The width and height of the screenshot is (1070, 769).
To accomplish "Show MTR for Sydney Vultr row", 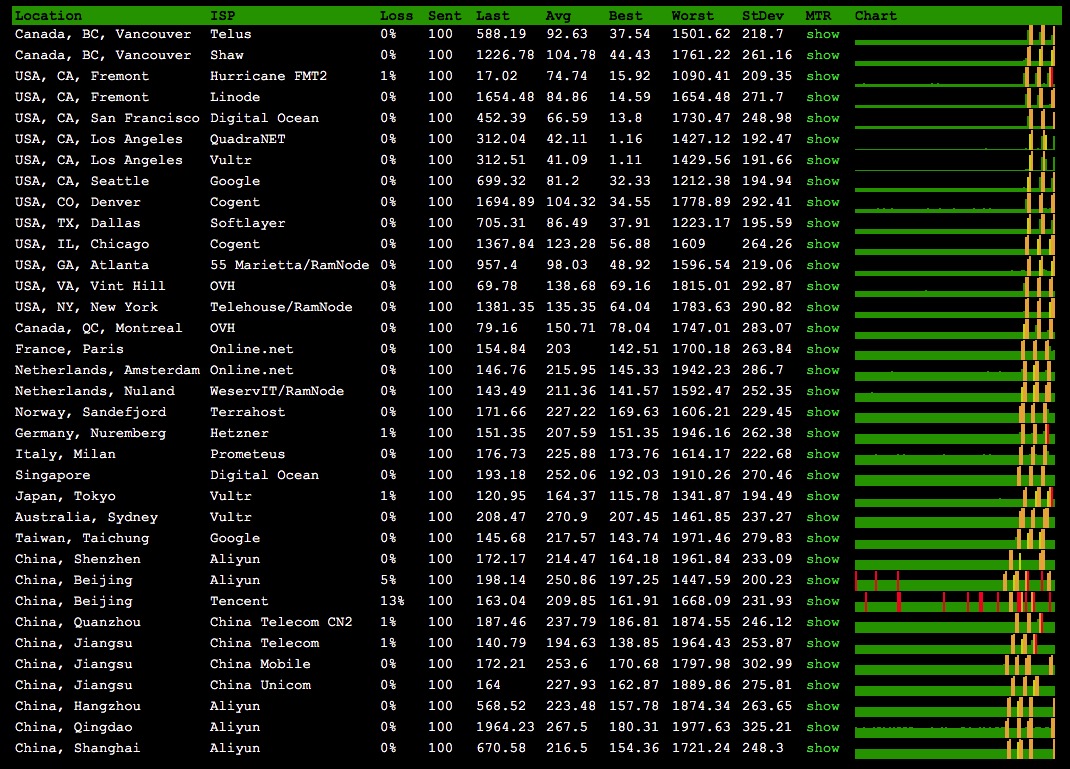I will click(823, 517).
